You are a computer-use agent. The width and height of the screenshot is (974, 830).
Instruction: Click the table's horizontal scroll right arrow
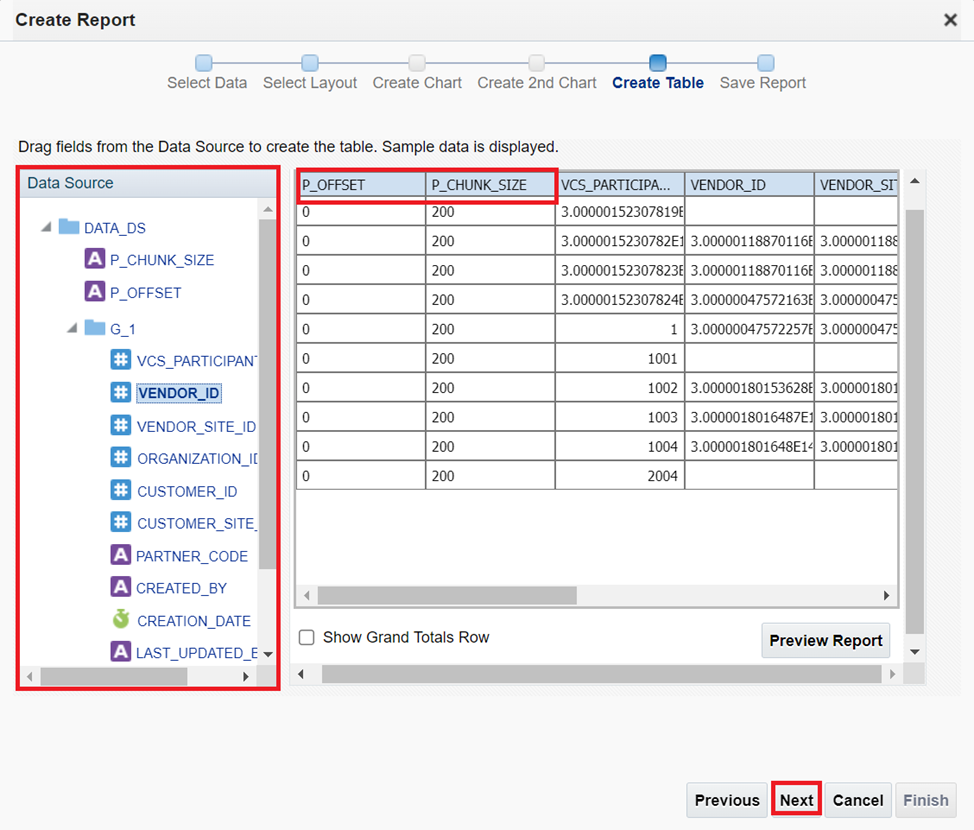coord(886,595)
